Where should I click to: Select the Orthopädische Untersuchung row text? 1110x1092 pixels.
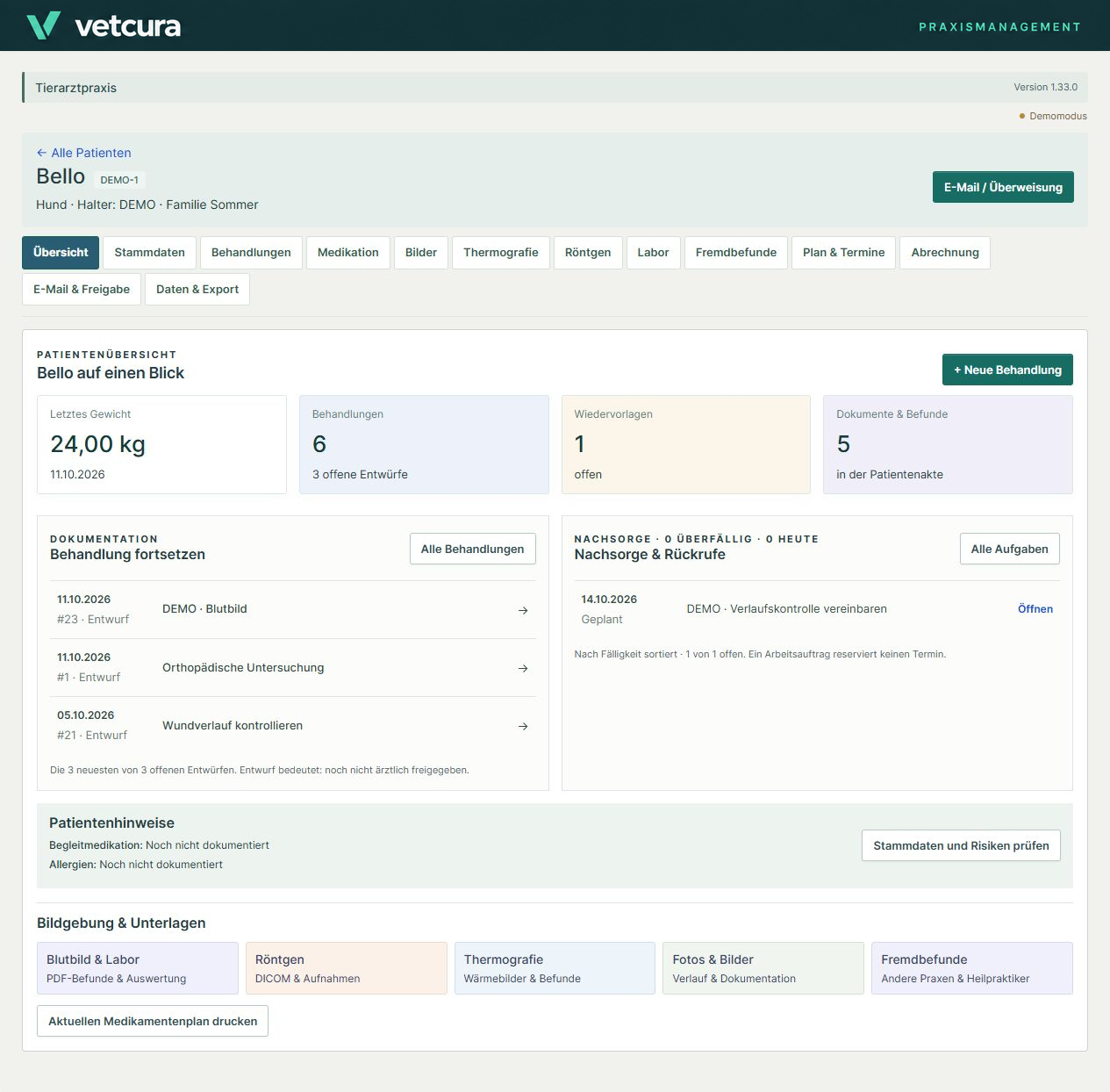(x=243, y=668)
